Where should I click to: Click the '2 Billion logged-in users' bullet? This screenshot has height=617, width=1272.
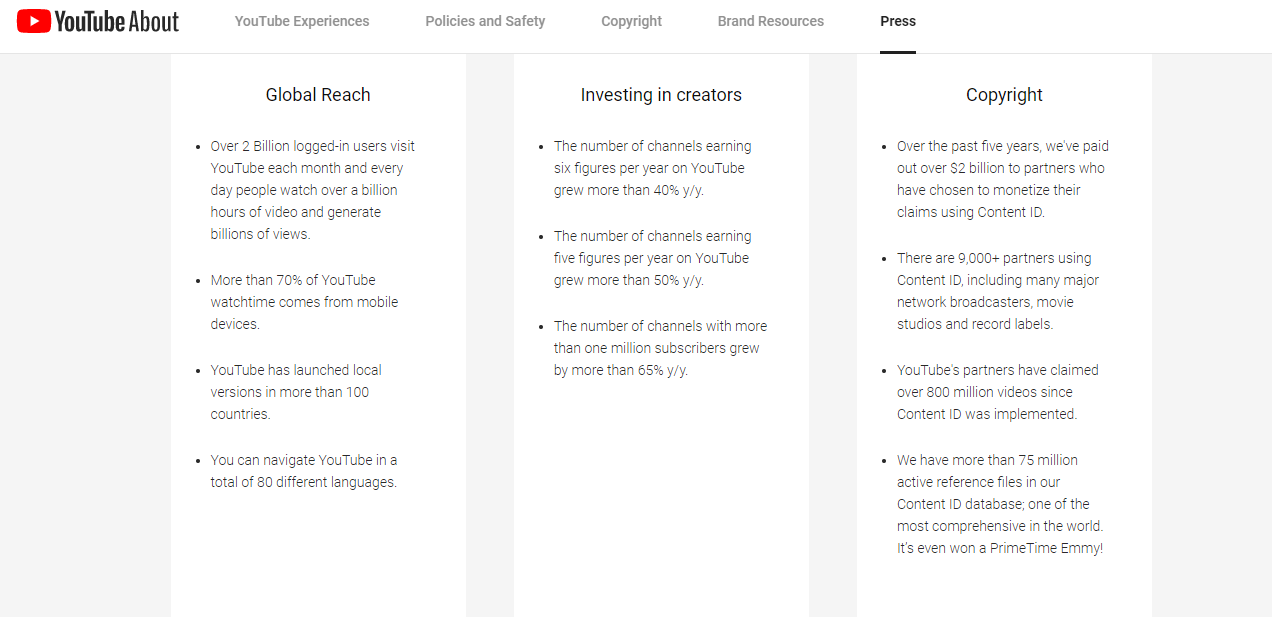tap(312, 190)
